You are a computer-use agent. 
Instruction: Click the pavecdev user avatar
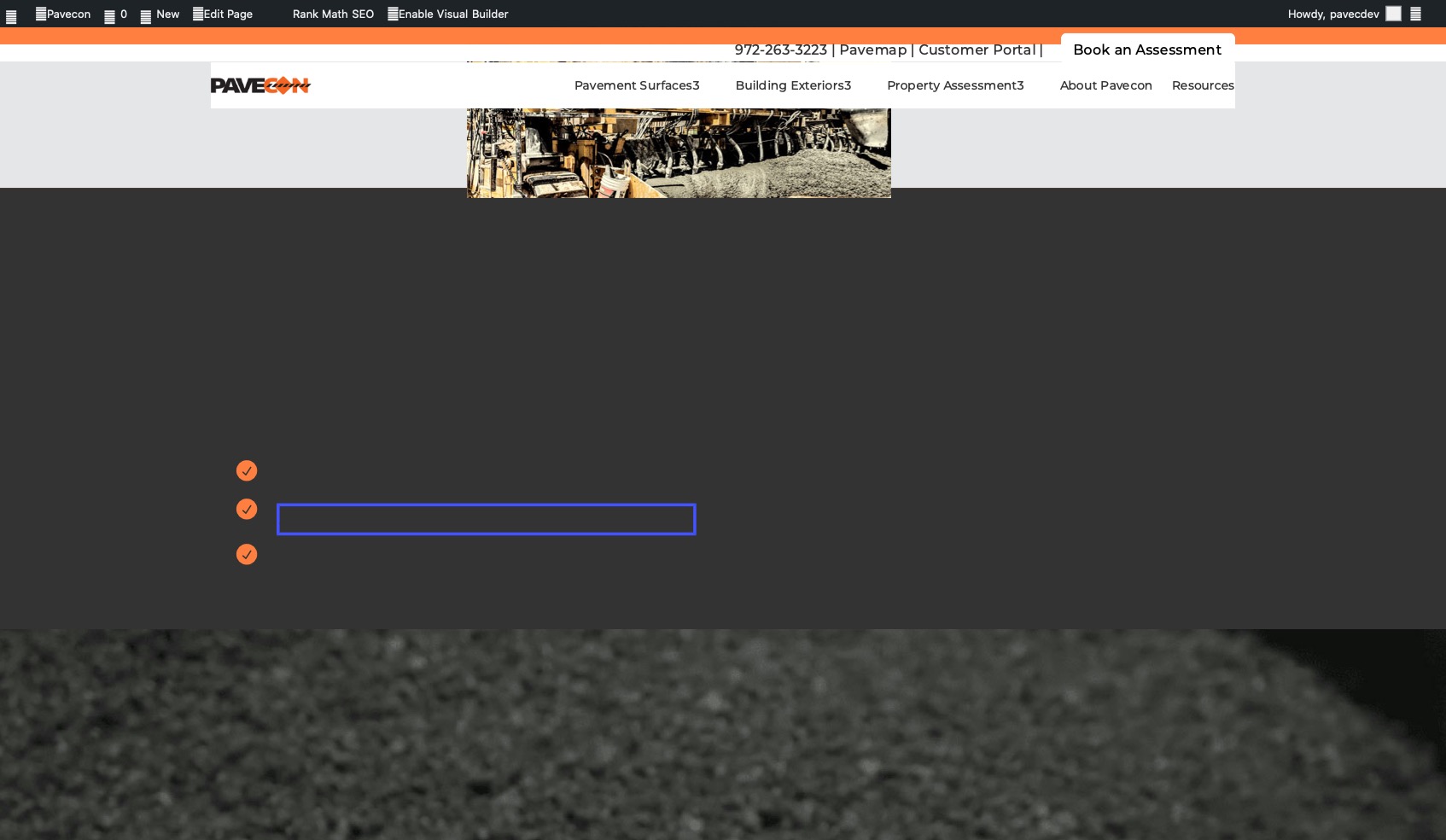click(1393, 14)
